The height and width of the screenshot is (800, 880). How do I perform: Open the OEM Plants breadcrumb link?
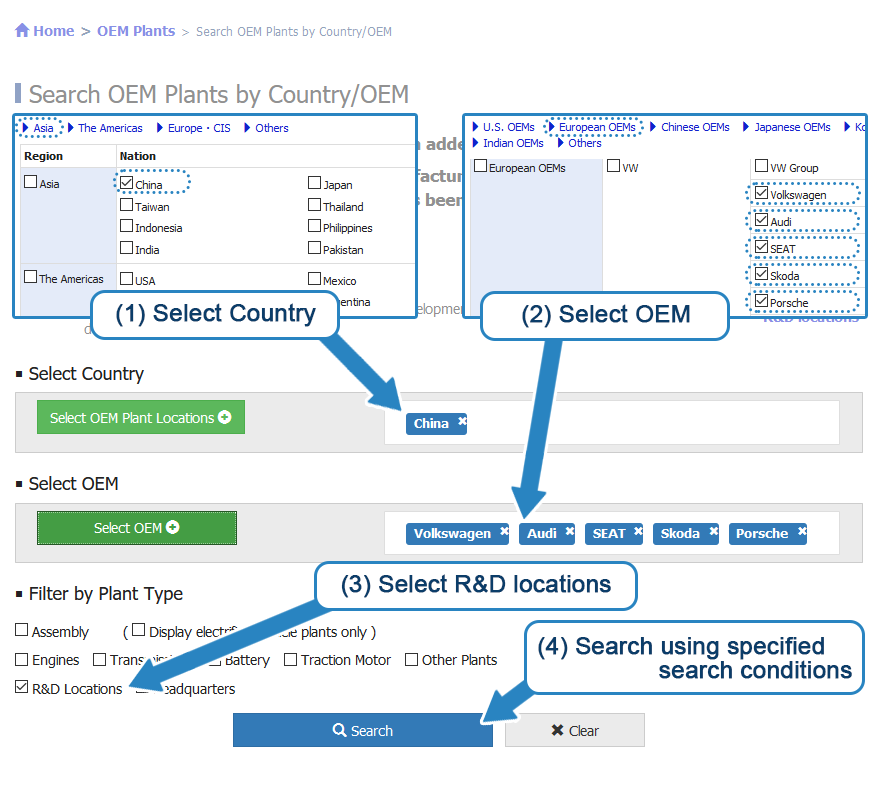point(136,31)
